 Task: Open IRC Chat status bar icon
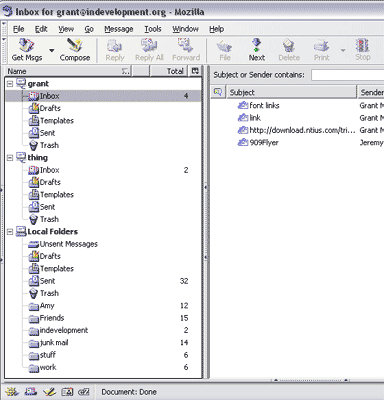coord(84,392)
